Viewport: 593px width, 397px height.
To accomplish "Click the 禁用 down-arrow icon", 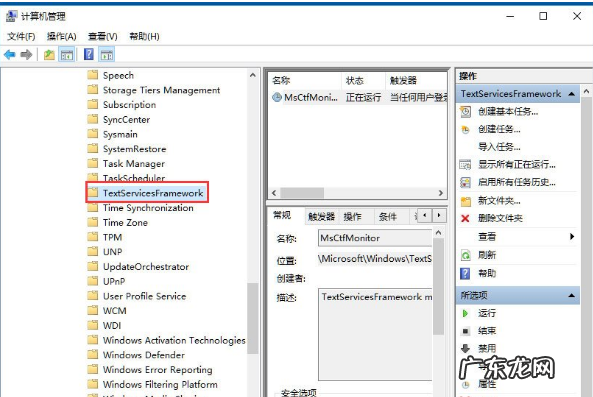I will click(x=465, y=348).
